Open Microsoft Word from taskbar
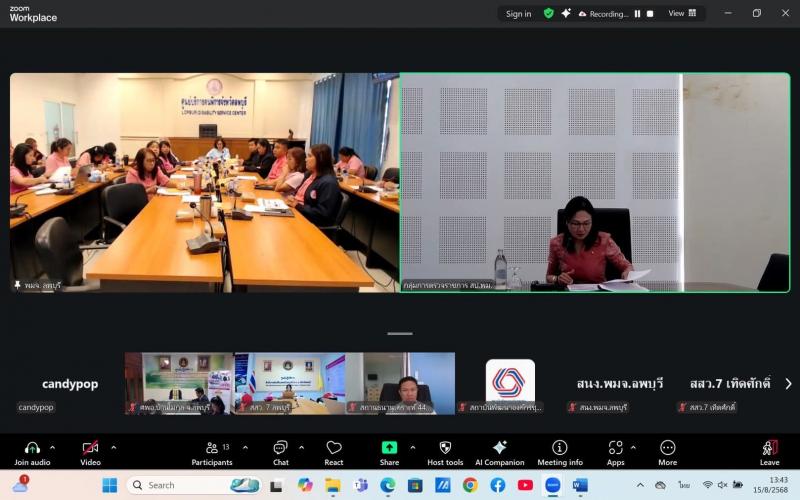 click(x=580, y=485)
